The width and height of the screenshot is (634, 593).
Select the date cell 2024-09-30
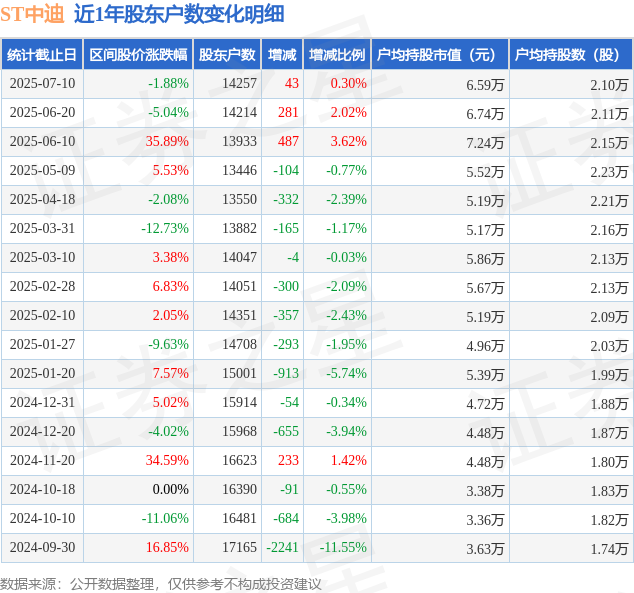pyautogui.click(x=42, y=547)
